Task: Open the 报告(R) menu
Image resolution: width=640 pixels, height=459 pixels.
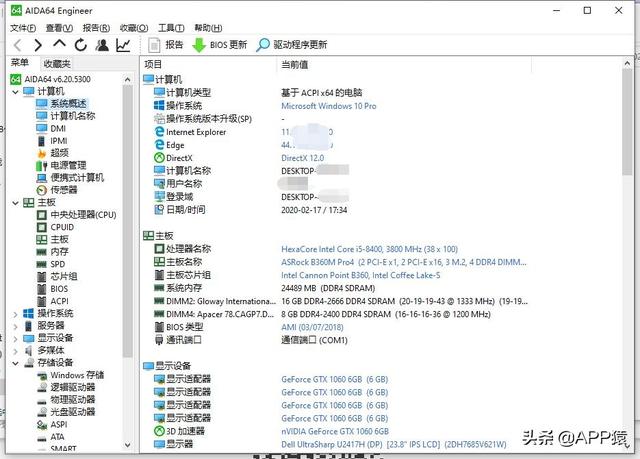Action: pyautogui.click(x=96, y=28)
